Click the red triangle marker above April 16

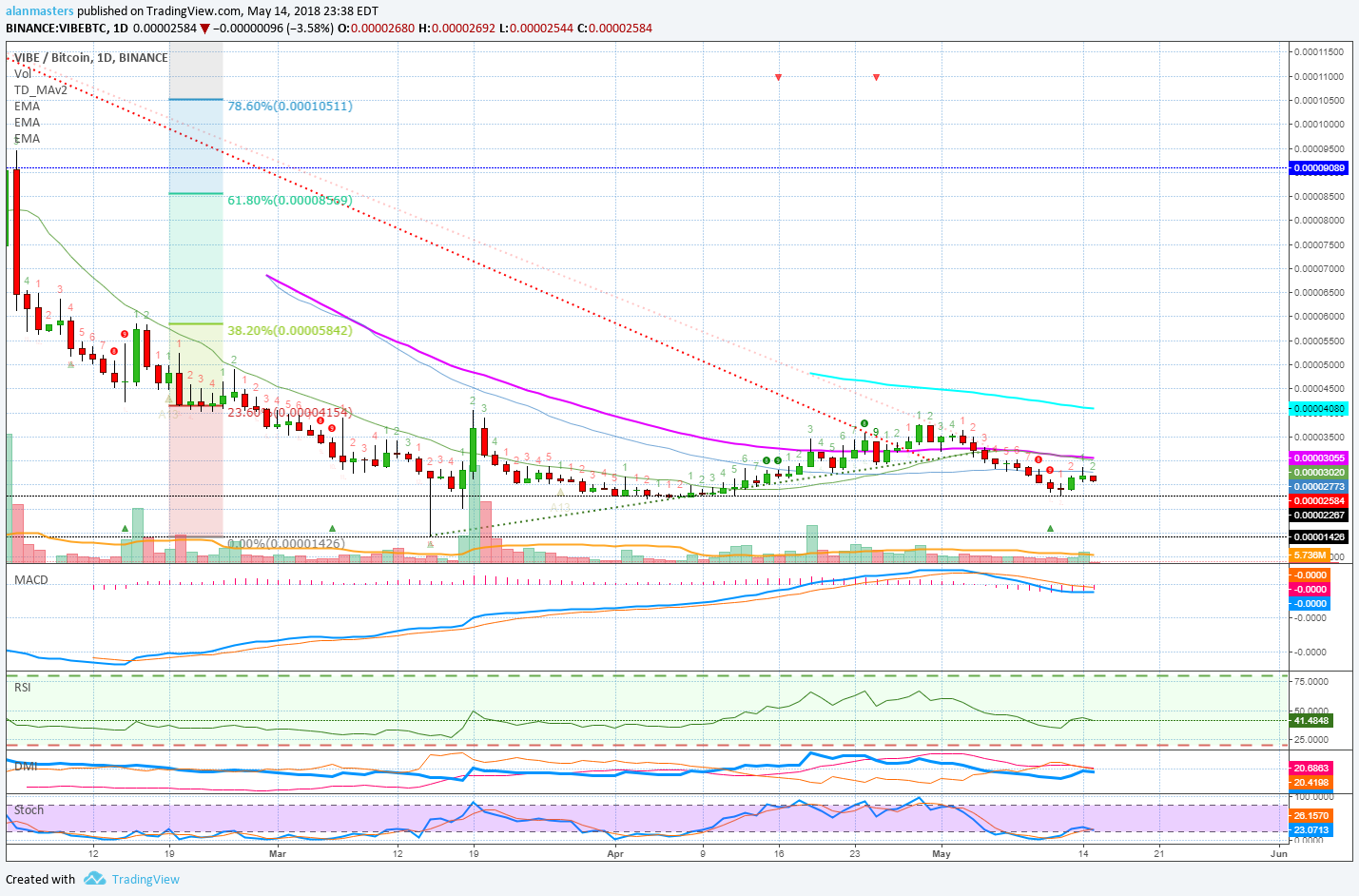(x=779, y=77)
